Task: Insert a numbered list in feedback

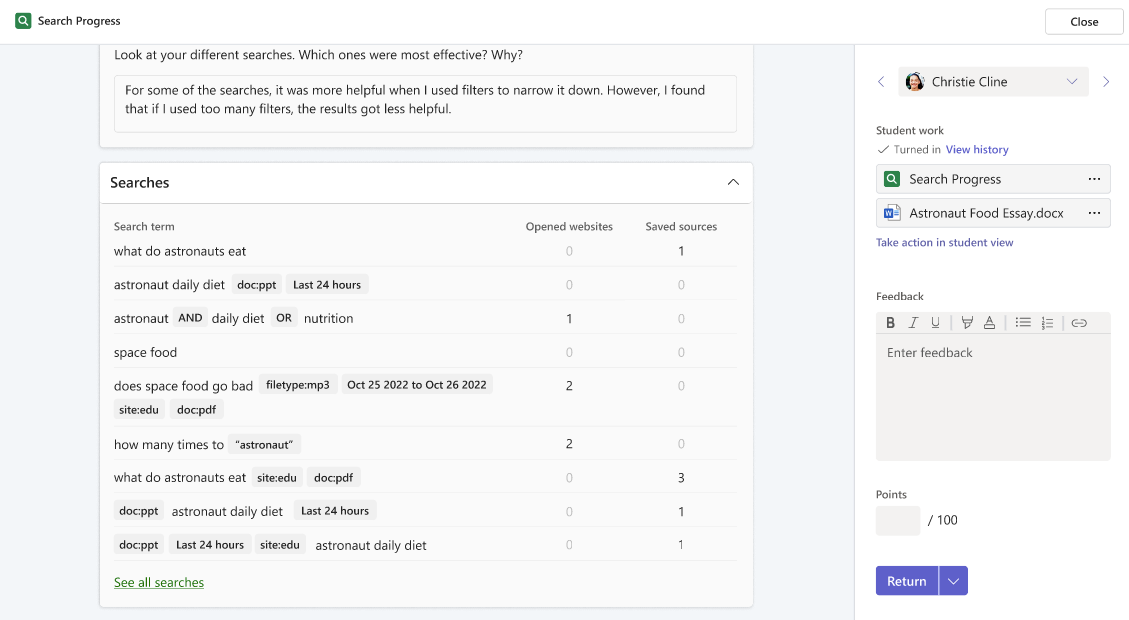Action: pos(1045,322)
